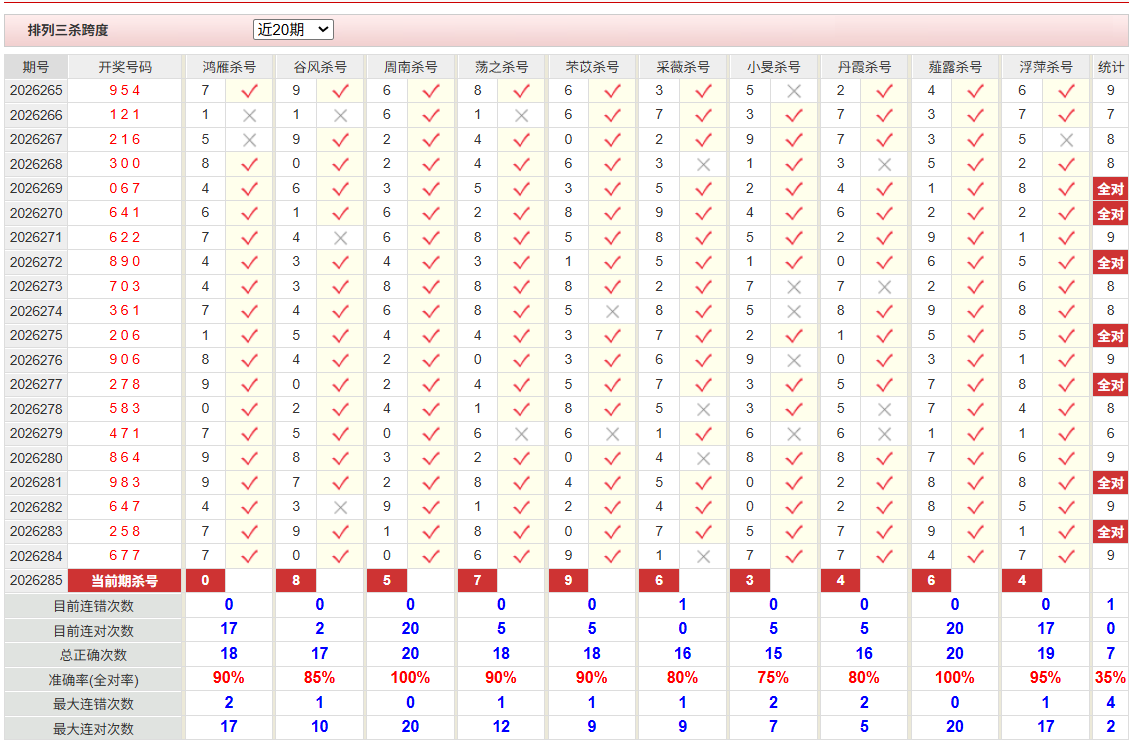The image size is (1136, 751).
Task: Click the 浮萍杀号 column header
Action: [x=1045, y=67]
